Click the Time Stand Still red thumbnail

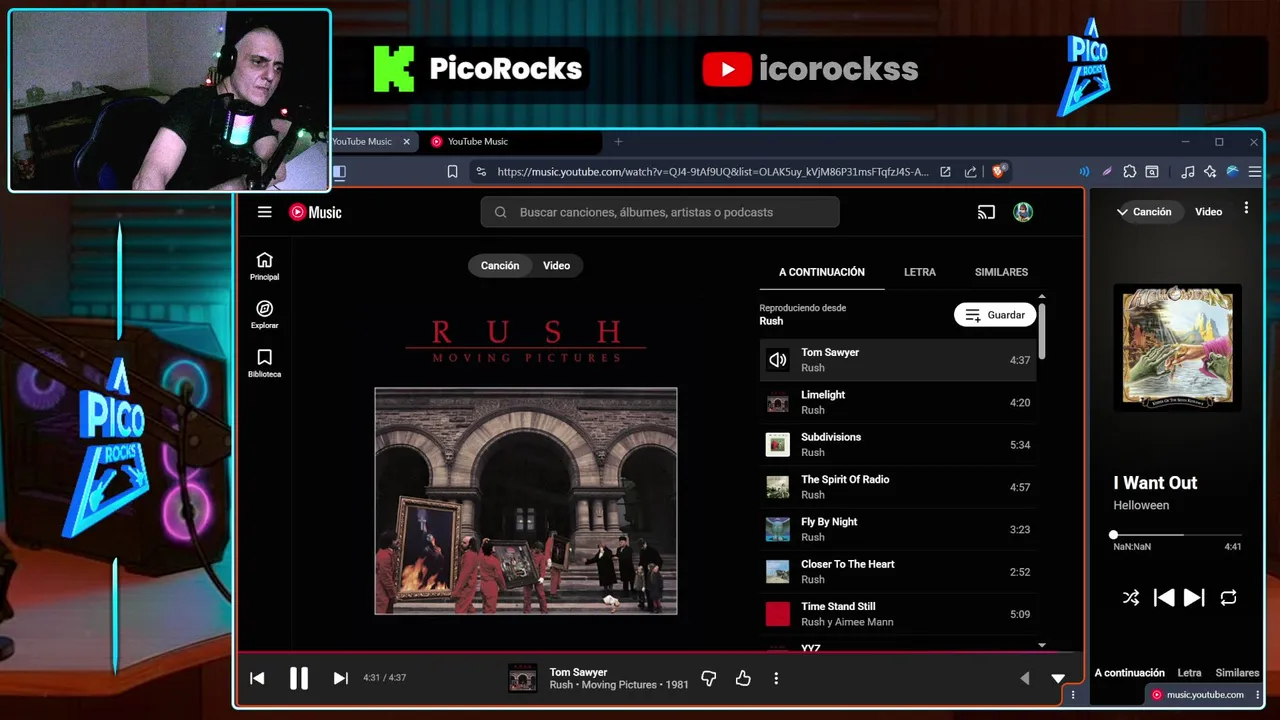[x=778, y=614]
